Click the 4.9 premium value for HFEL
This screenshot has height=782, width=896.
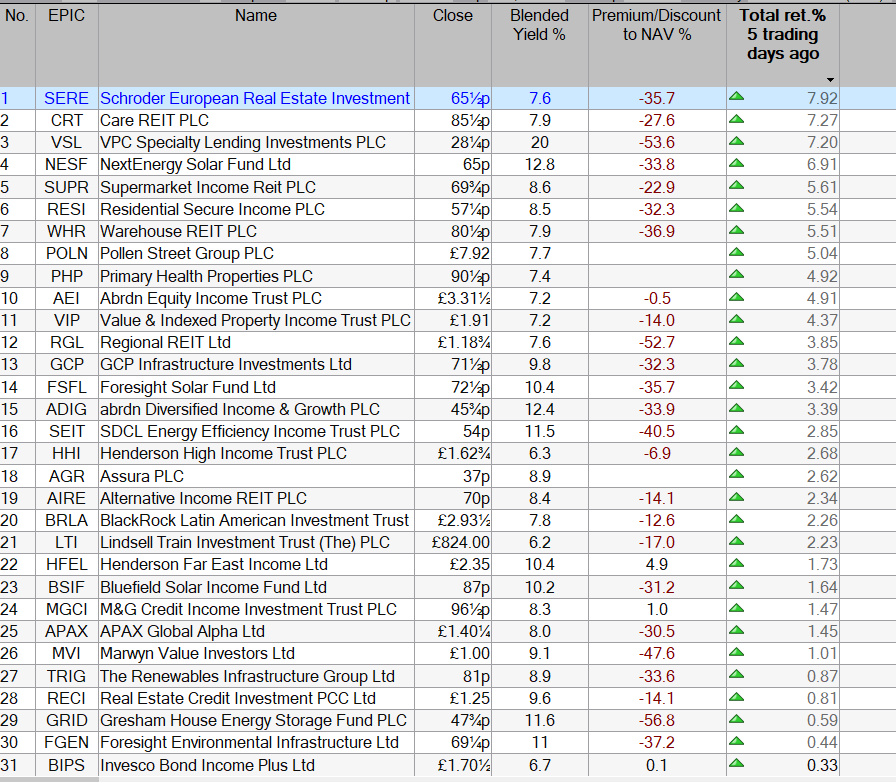[x=657, y=565]
